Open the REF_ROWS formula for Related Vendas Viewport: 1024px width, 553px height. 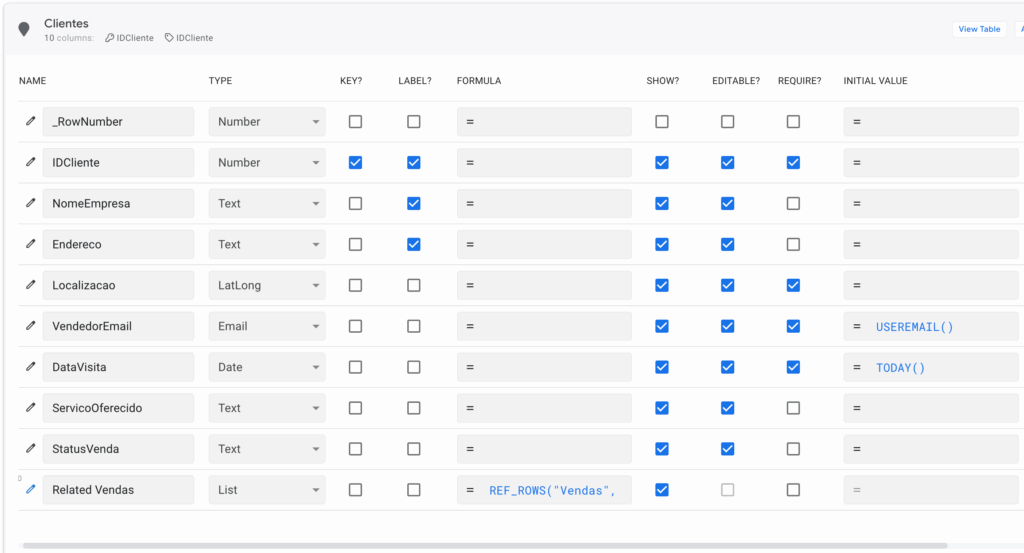[x=545, y=490]
